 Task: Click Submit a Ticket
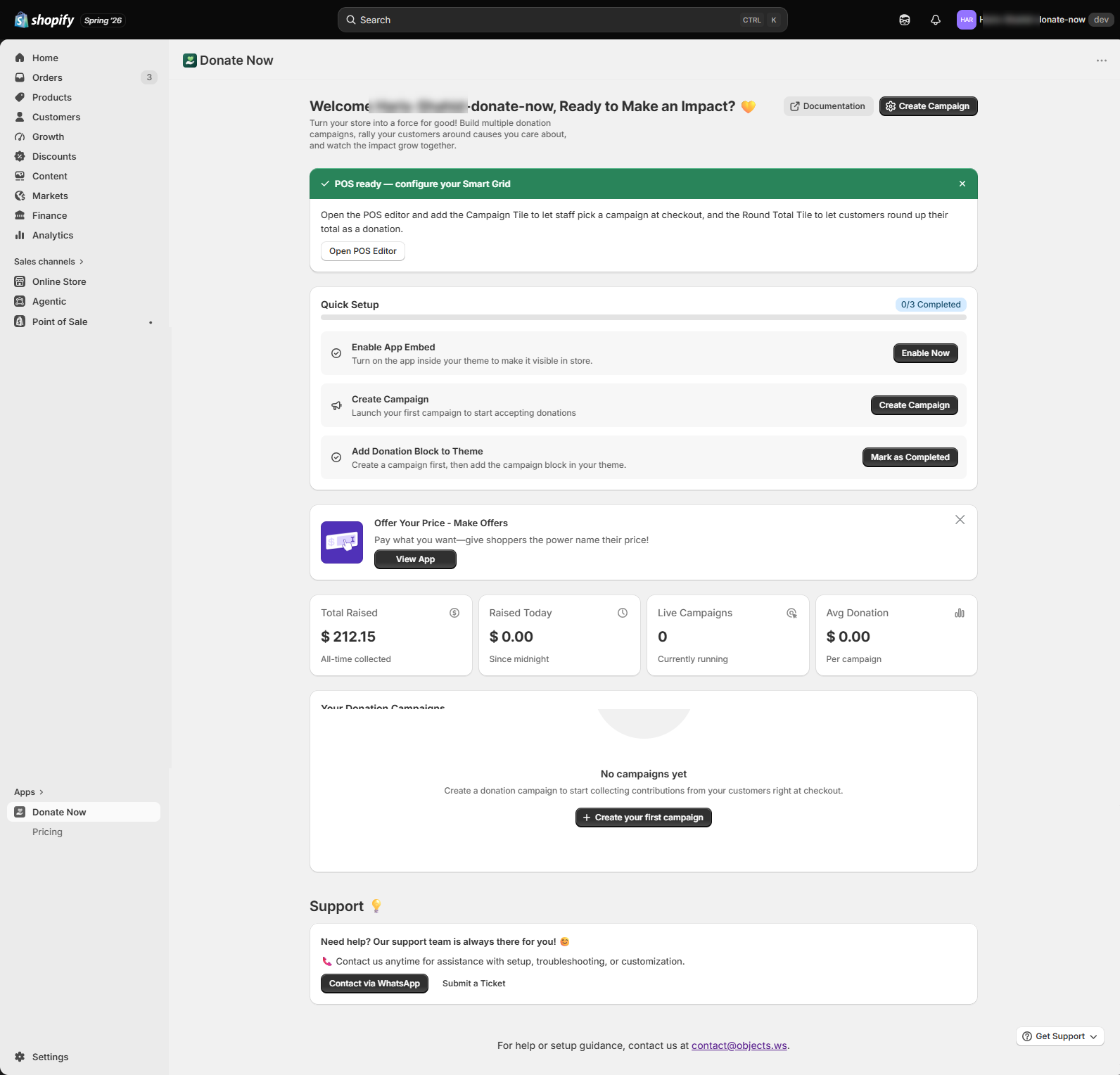coord(473,984)
